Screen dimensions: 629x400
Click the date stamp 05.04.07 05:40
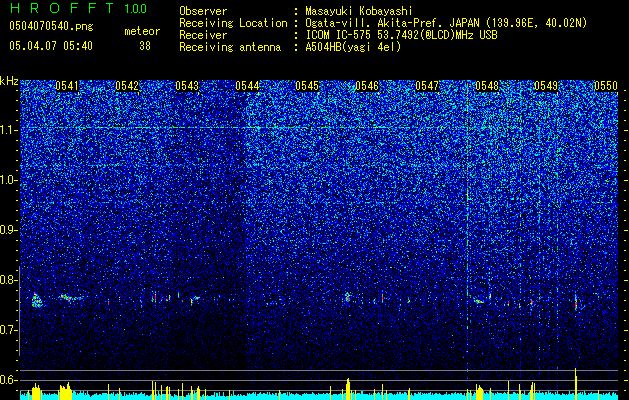(51, 46)
